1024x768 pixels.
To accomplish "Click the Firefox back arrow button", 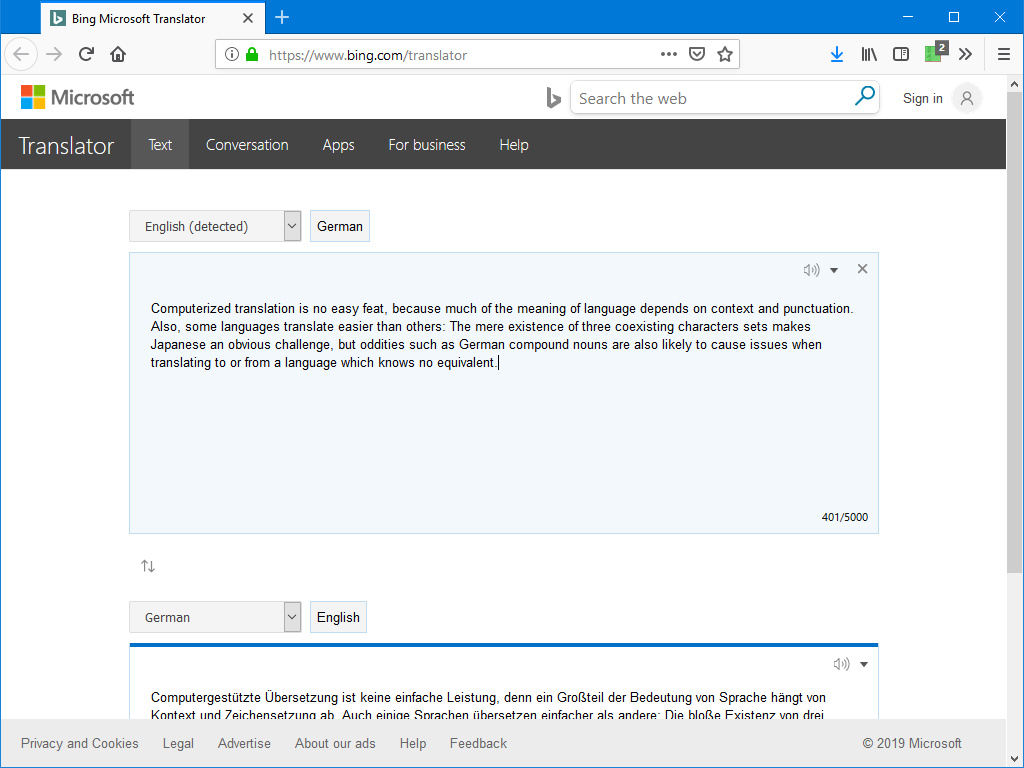I will (x=21, y=54).
